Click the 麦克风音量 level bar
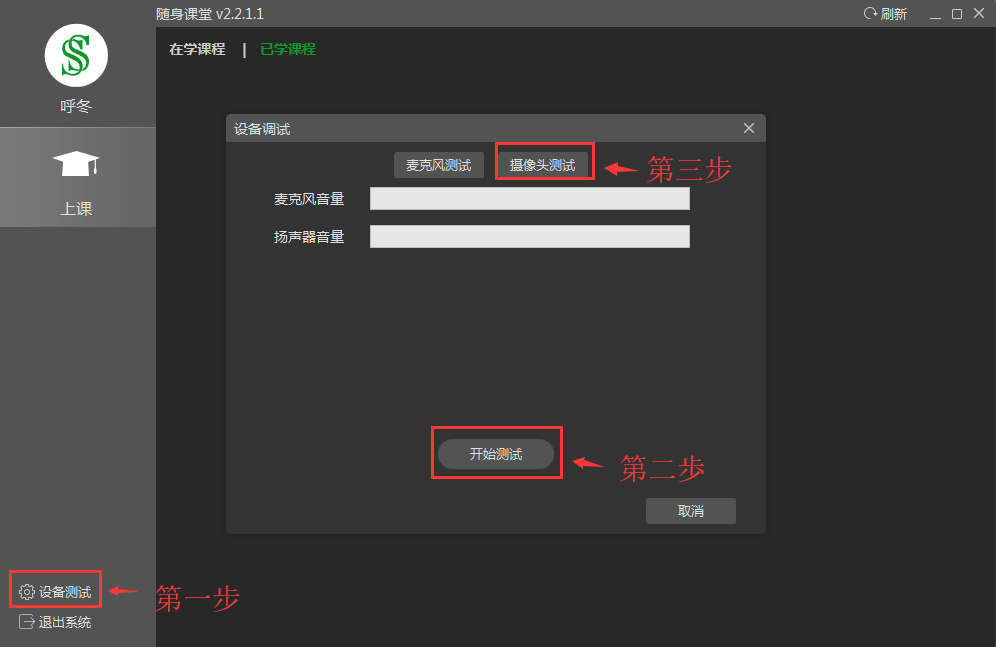The width and height of the screenshot is (996, 647). pos(529,199)
